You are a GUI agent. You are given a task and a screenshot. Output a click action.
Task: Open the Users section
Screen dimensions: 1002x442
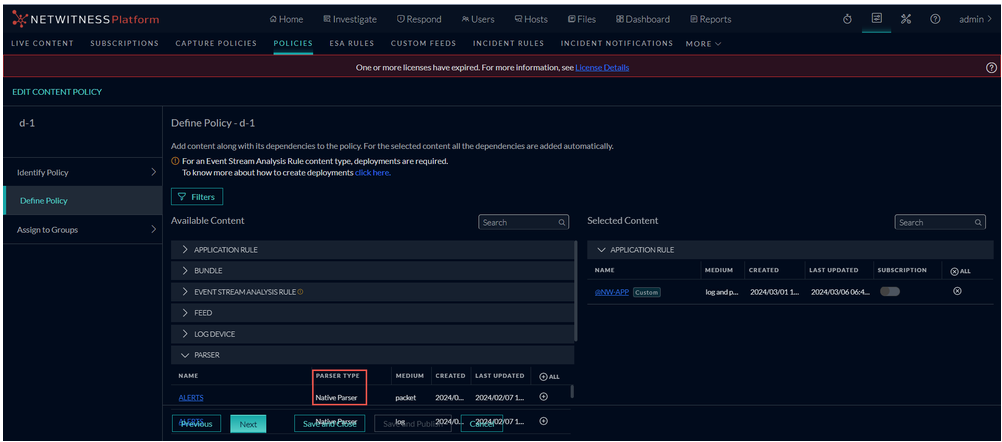click(478, 19)
